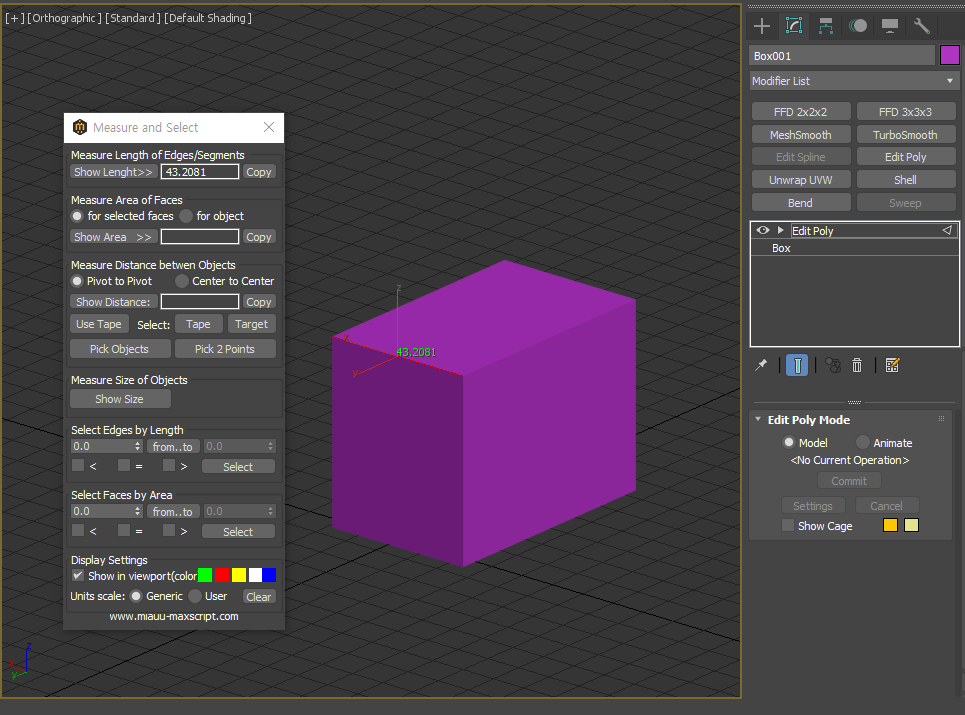Screen dimensions: 965x715
Task: Click the edge length 43.2081 field
Action: [x=200, y=172]
